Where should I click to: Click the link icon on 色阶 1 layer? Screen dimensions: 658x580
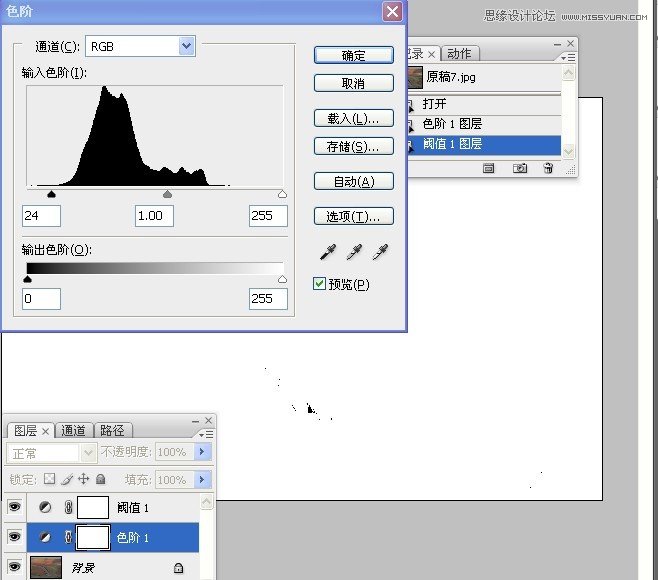(x=68, y=537)
